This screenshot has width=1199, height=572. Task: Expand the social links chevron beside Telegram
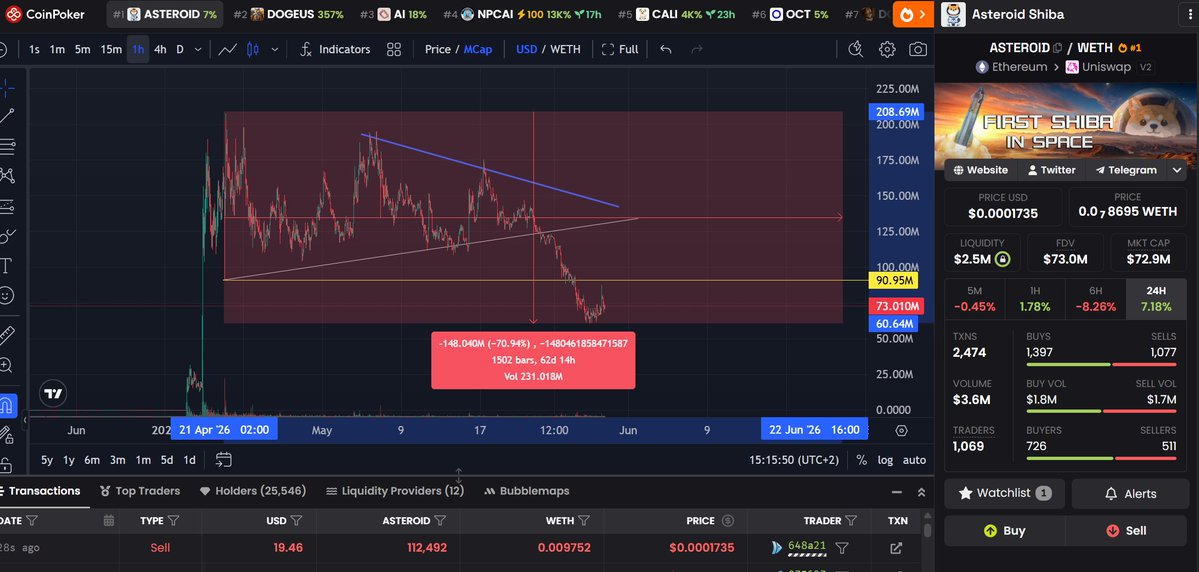point(1177,170)
